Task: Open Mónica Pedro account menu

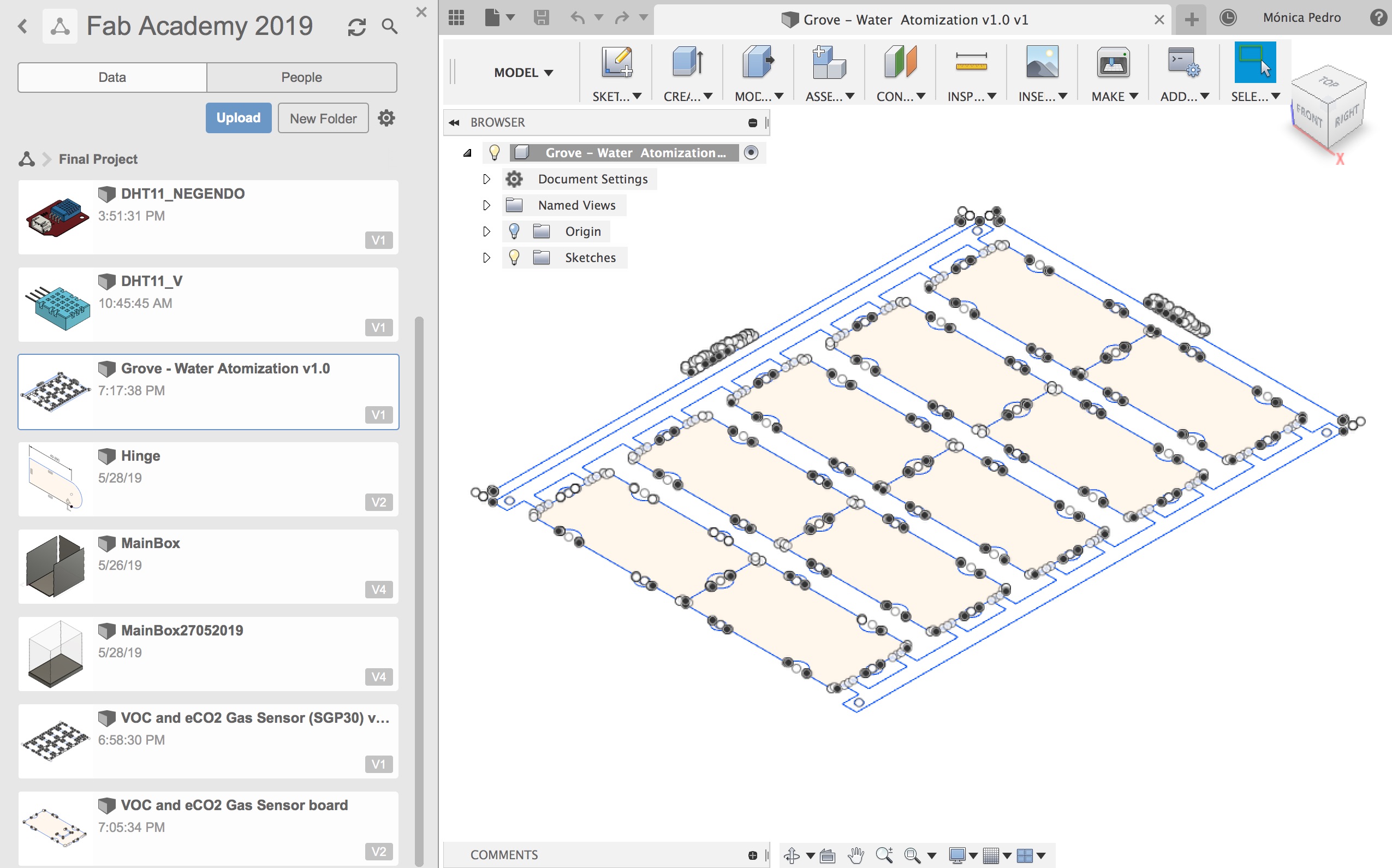Action: (x=1301, y=18)
